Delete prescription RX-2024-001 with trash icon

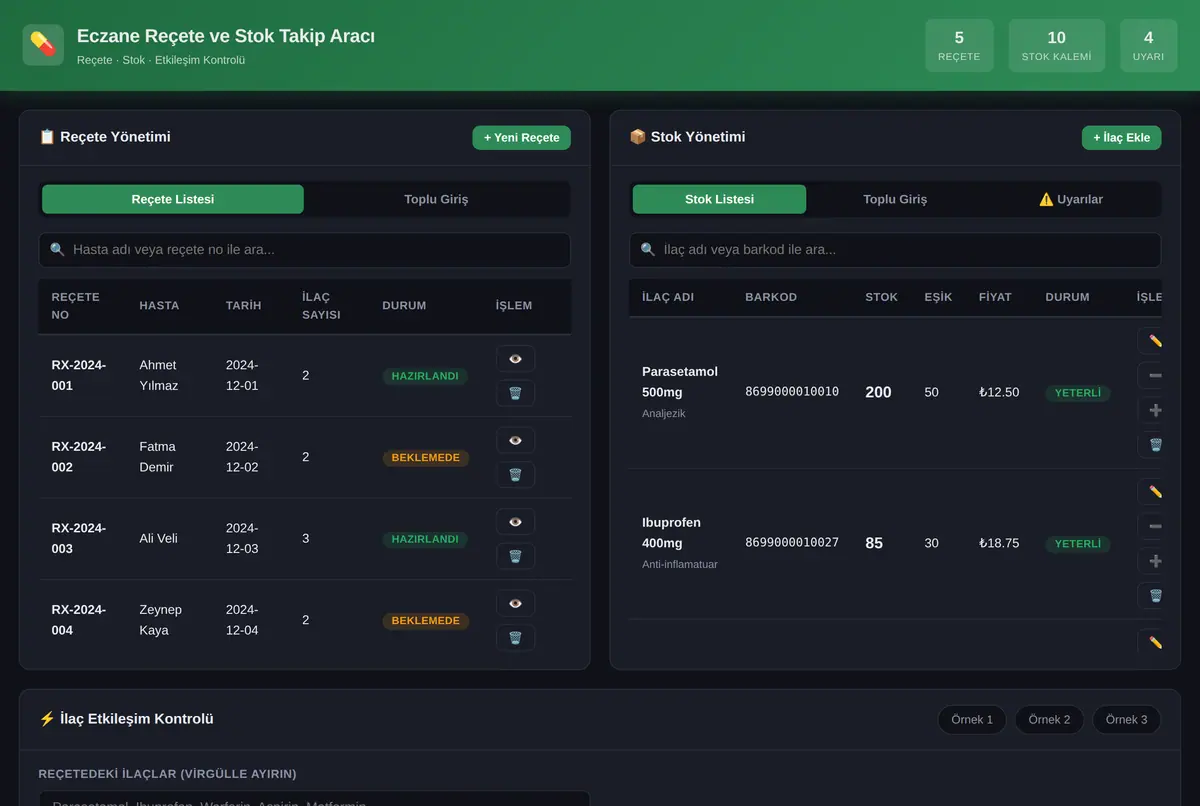tap(515, 393)
